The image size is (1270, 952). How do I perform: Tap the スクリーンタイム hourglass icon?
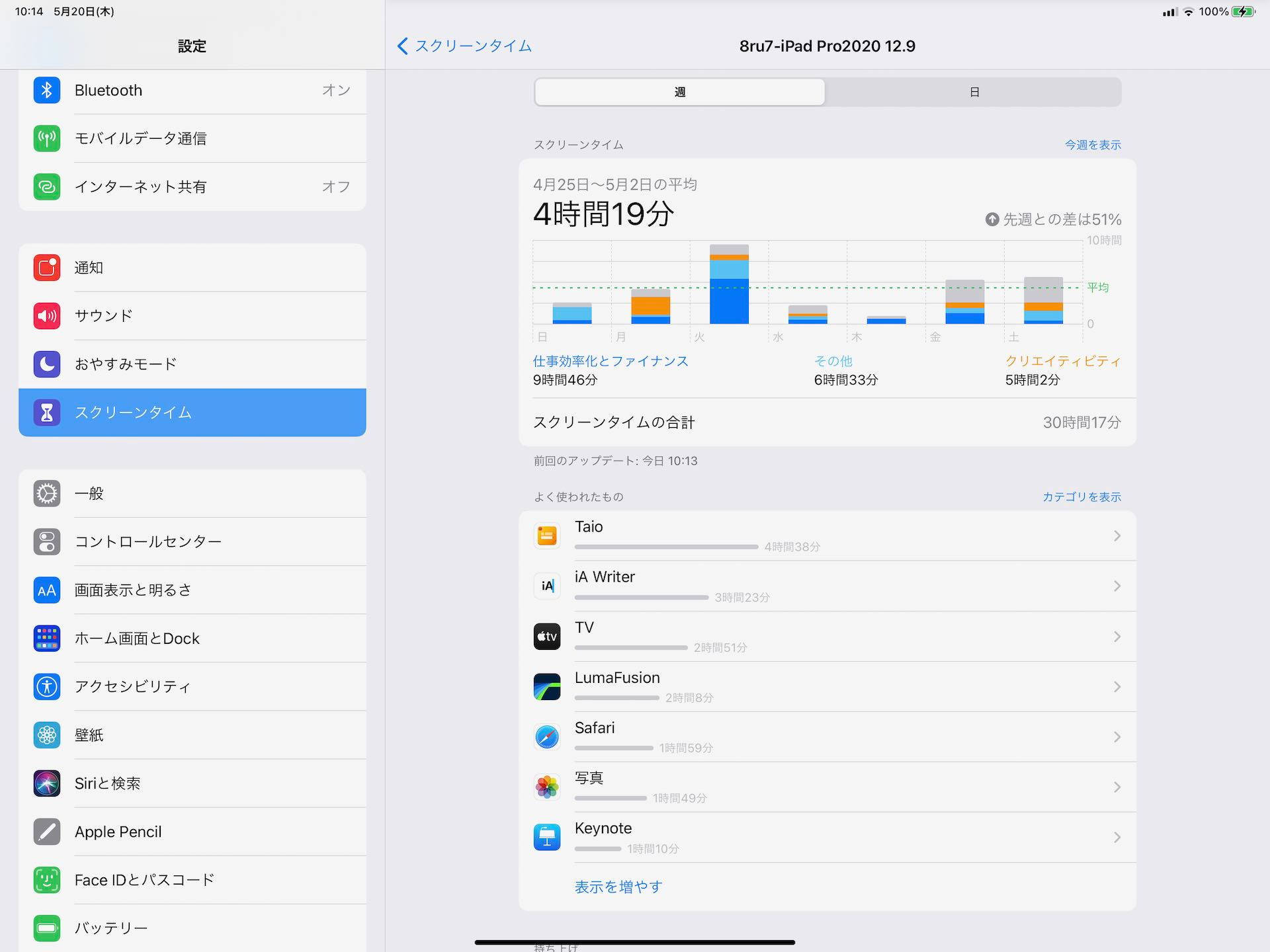click(47, 412)
